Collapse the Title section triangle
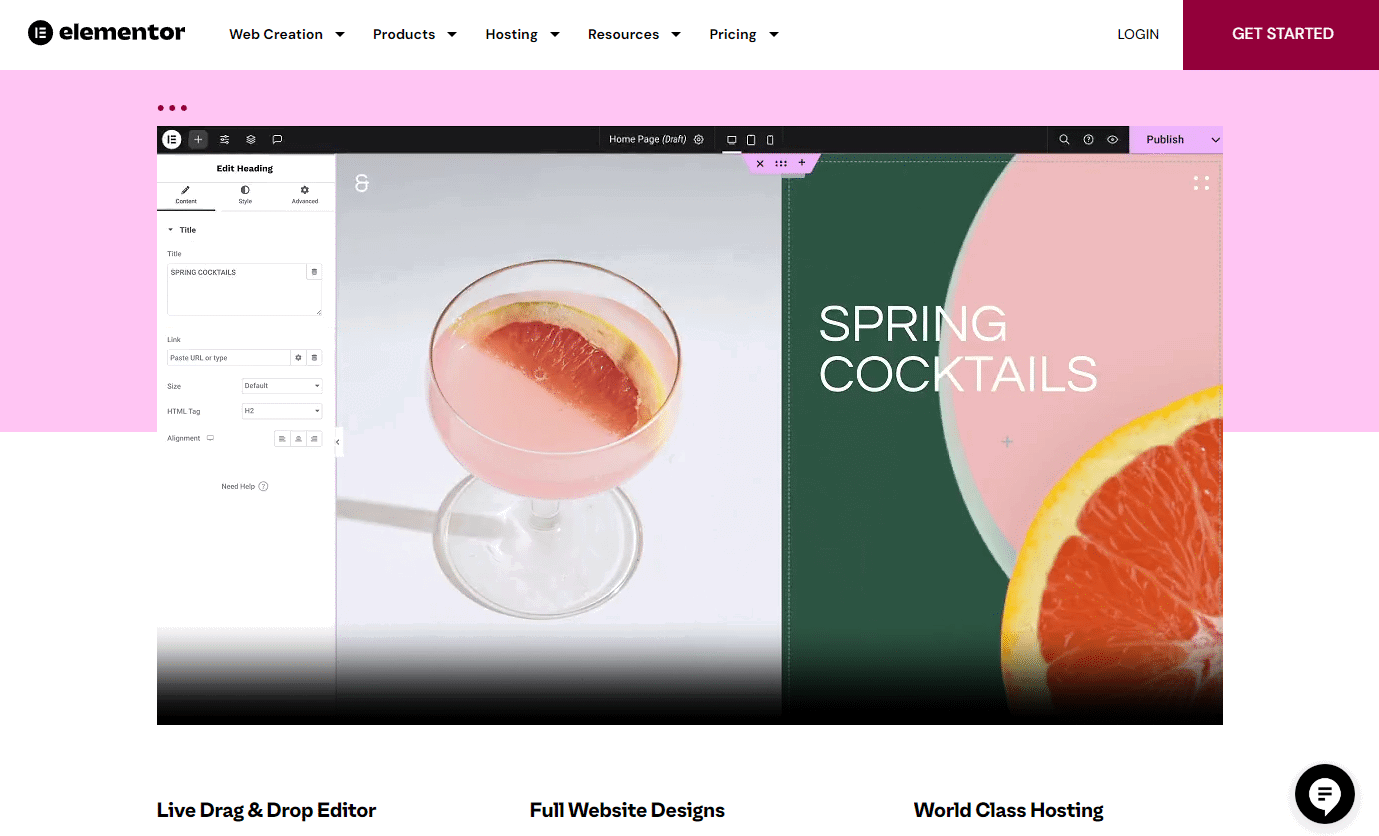 (170, 230)
